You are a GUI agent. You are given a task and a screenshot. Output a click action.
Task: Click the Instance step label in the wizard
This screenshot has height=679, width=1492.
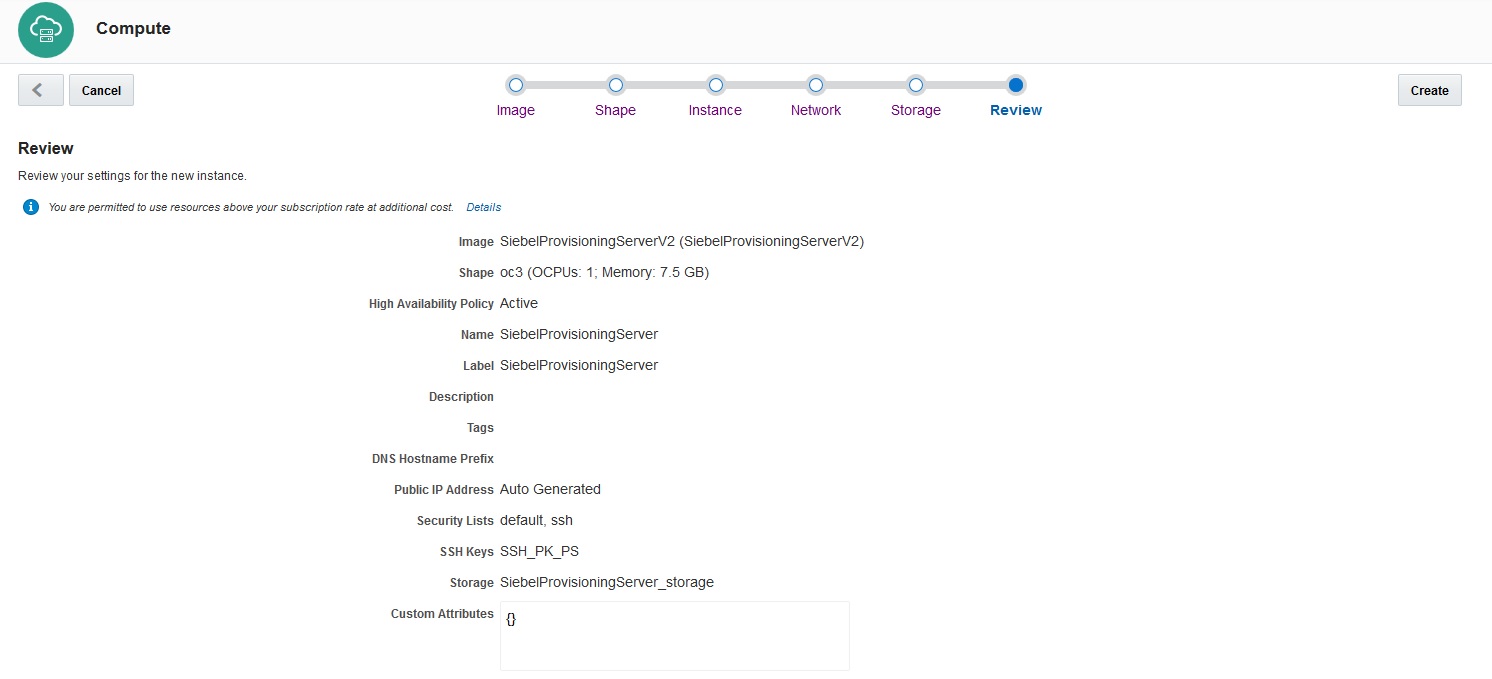tap(715, 110)
